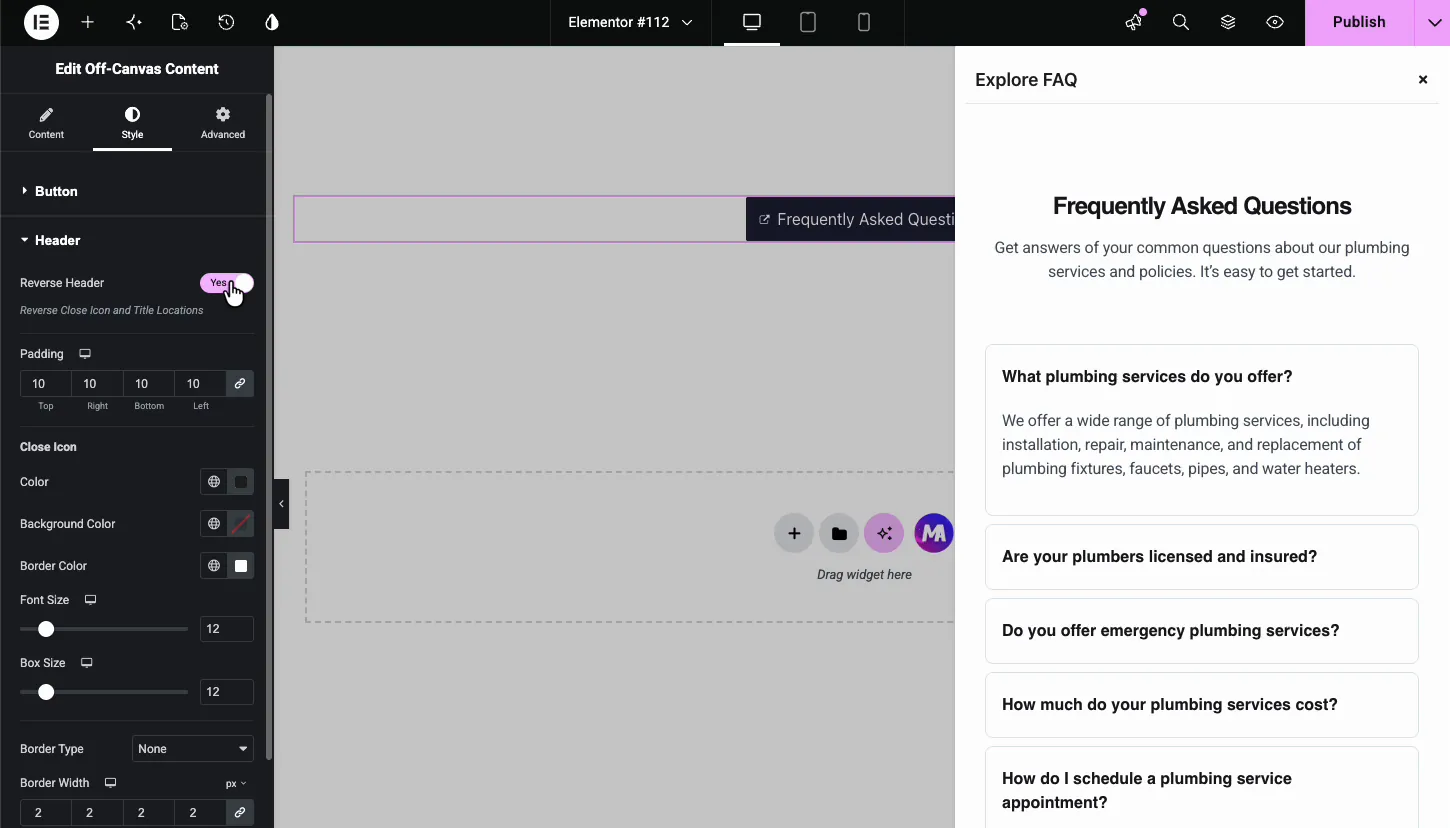This screenshot has width=1450, height=828.
Task: Open page settings document icon
Action: click(x=180, y=22)
